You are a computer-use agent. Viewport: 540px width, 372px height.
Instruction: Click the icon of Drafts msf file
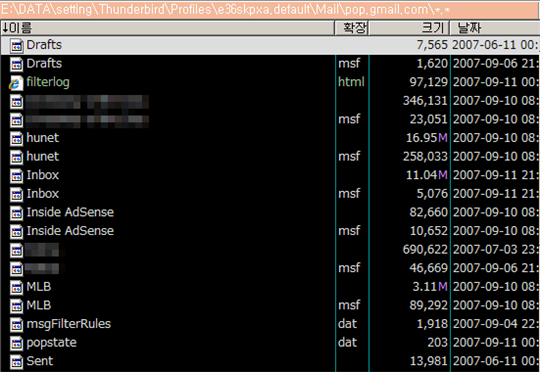(16, 64)
